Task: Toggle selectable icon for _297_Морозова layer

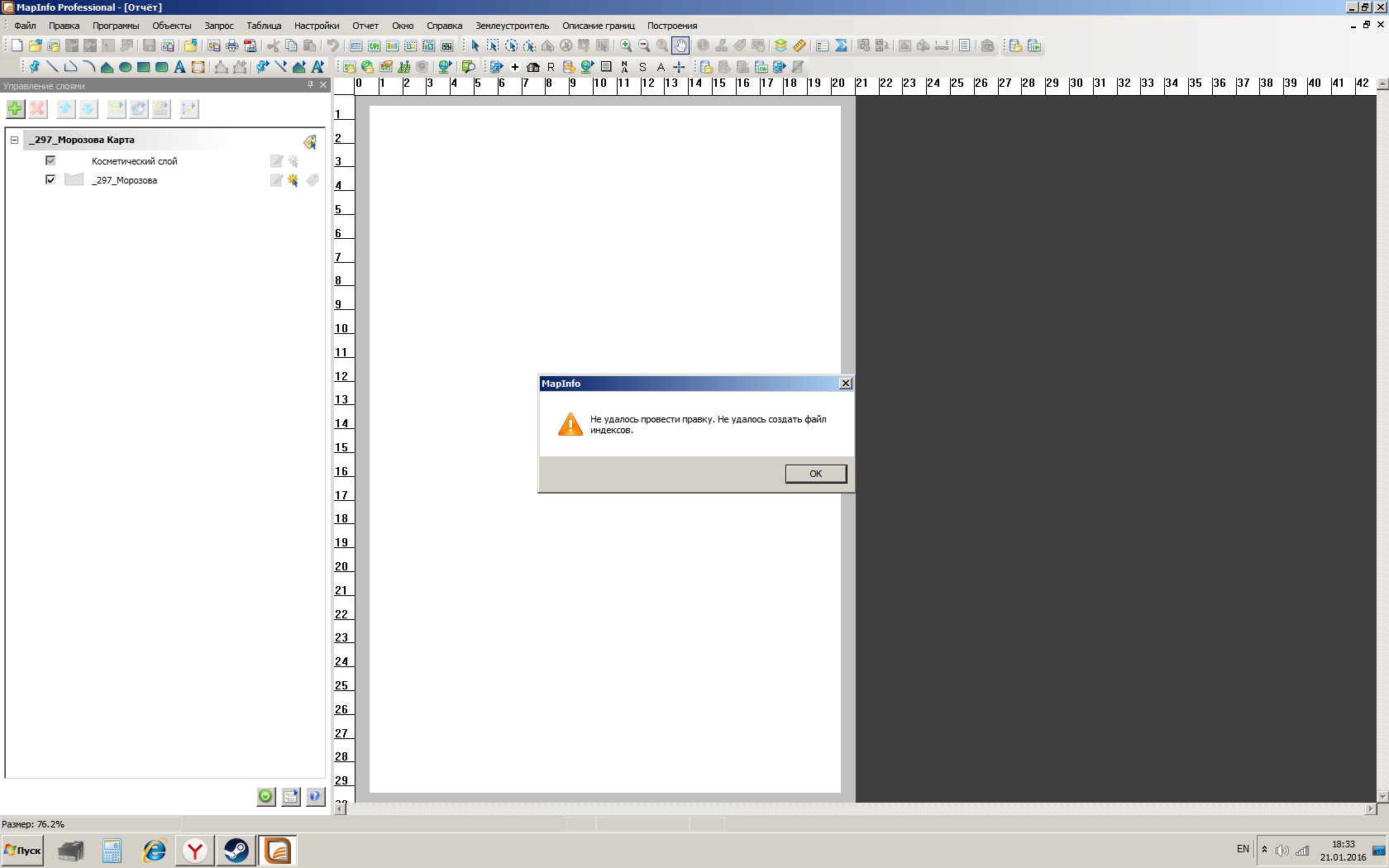Action: click(293, 180)
